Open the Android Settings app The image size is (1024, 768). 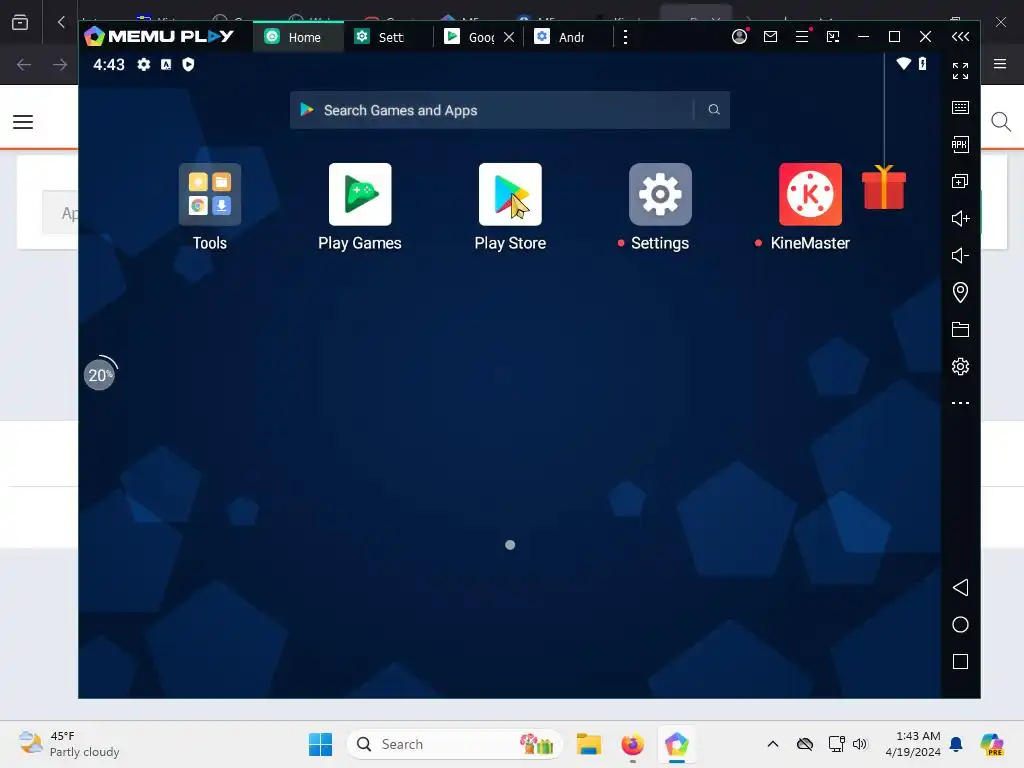pyautogui.click(x=660, y=194)
